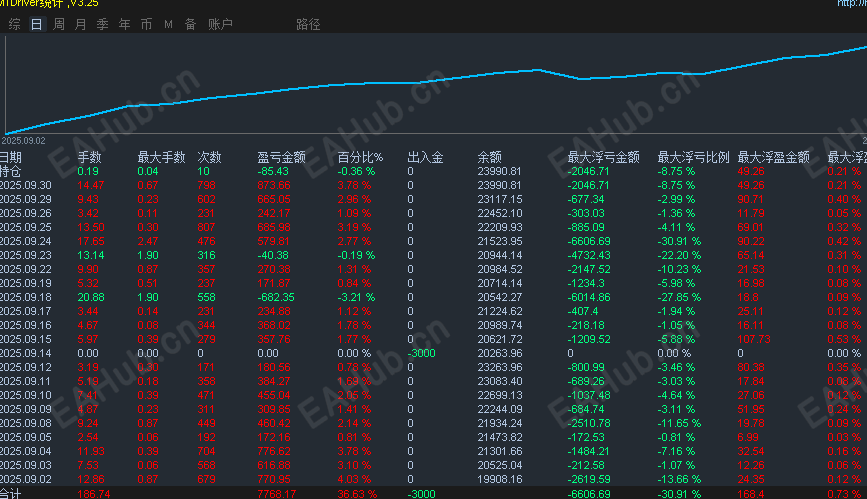Click the 最大手数 column header
Viewport: 867px width, 499px height.
pyautogui.click(x=161, y=158)
